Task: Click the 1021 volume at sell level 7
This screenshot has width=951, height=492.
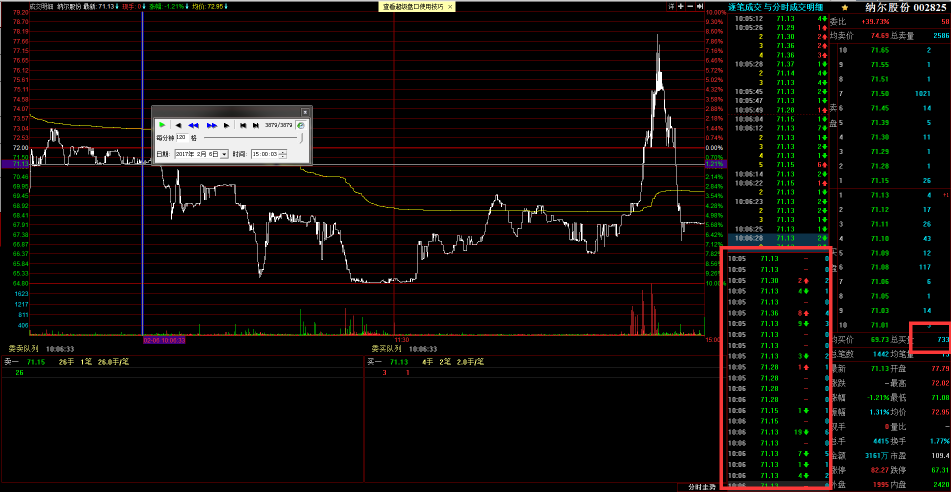Action: click(922, 93)
